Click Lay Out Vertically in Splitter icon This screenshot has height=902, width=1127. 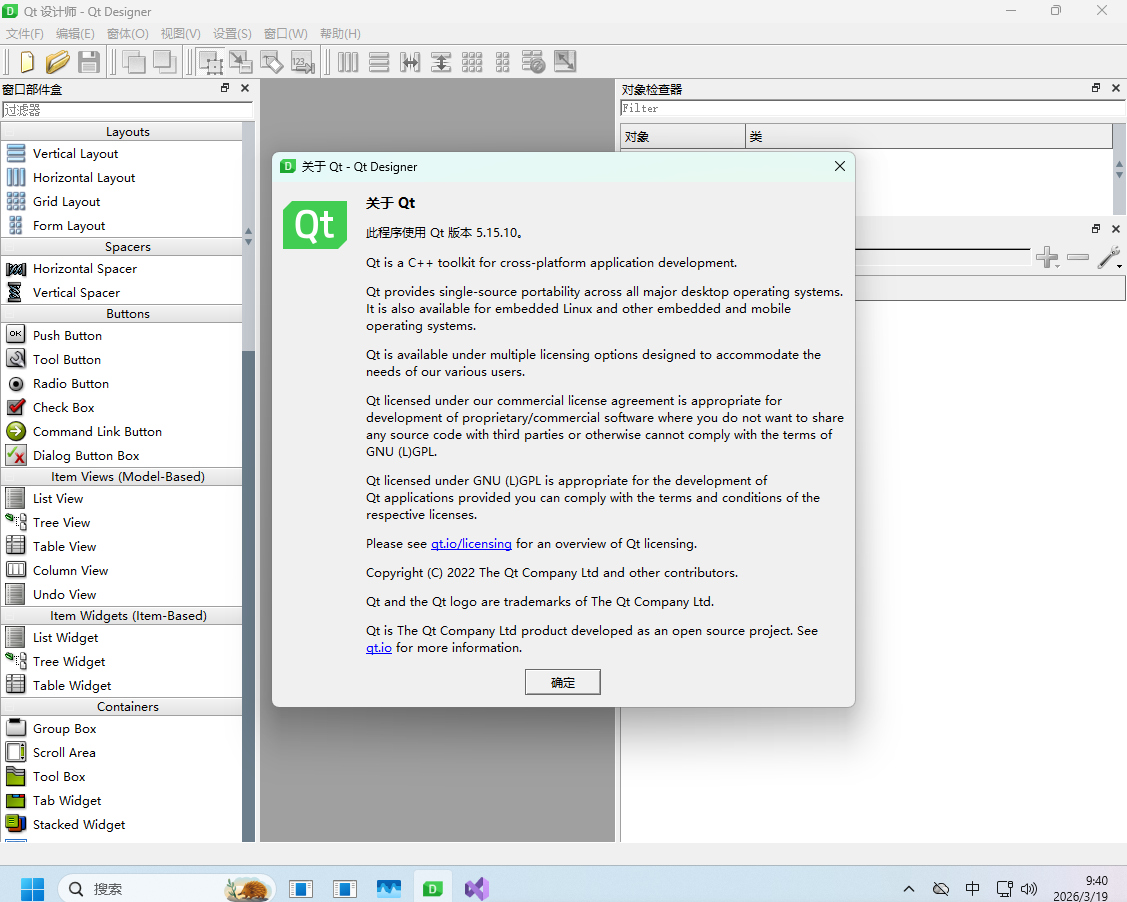click(x=441, y=62)
